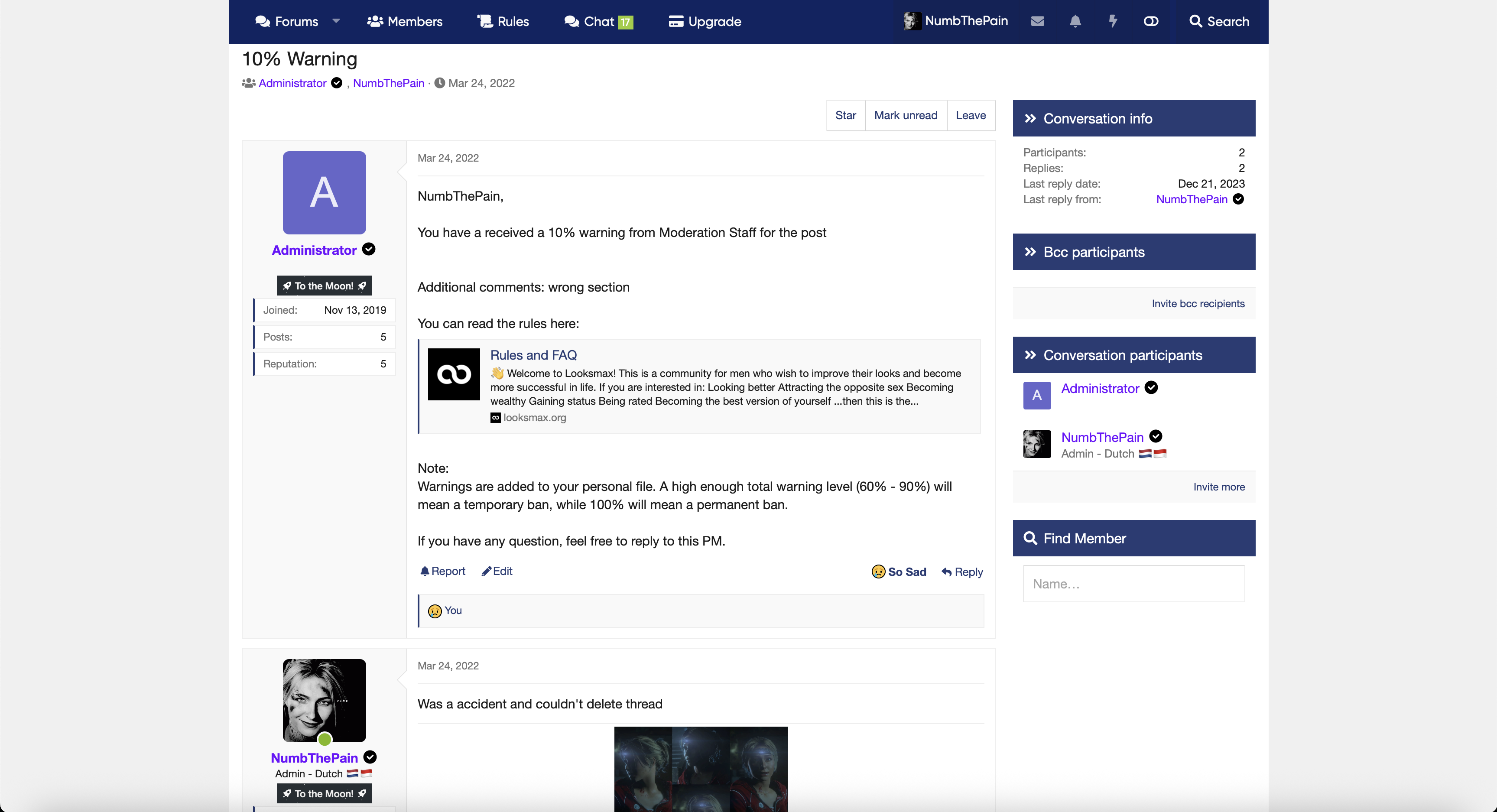The width and height of the screenshot is (1497, 812).
Task: Open NumbThePain account menu in navbar
Action: (x=955, y=21)
